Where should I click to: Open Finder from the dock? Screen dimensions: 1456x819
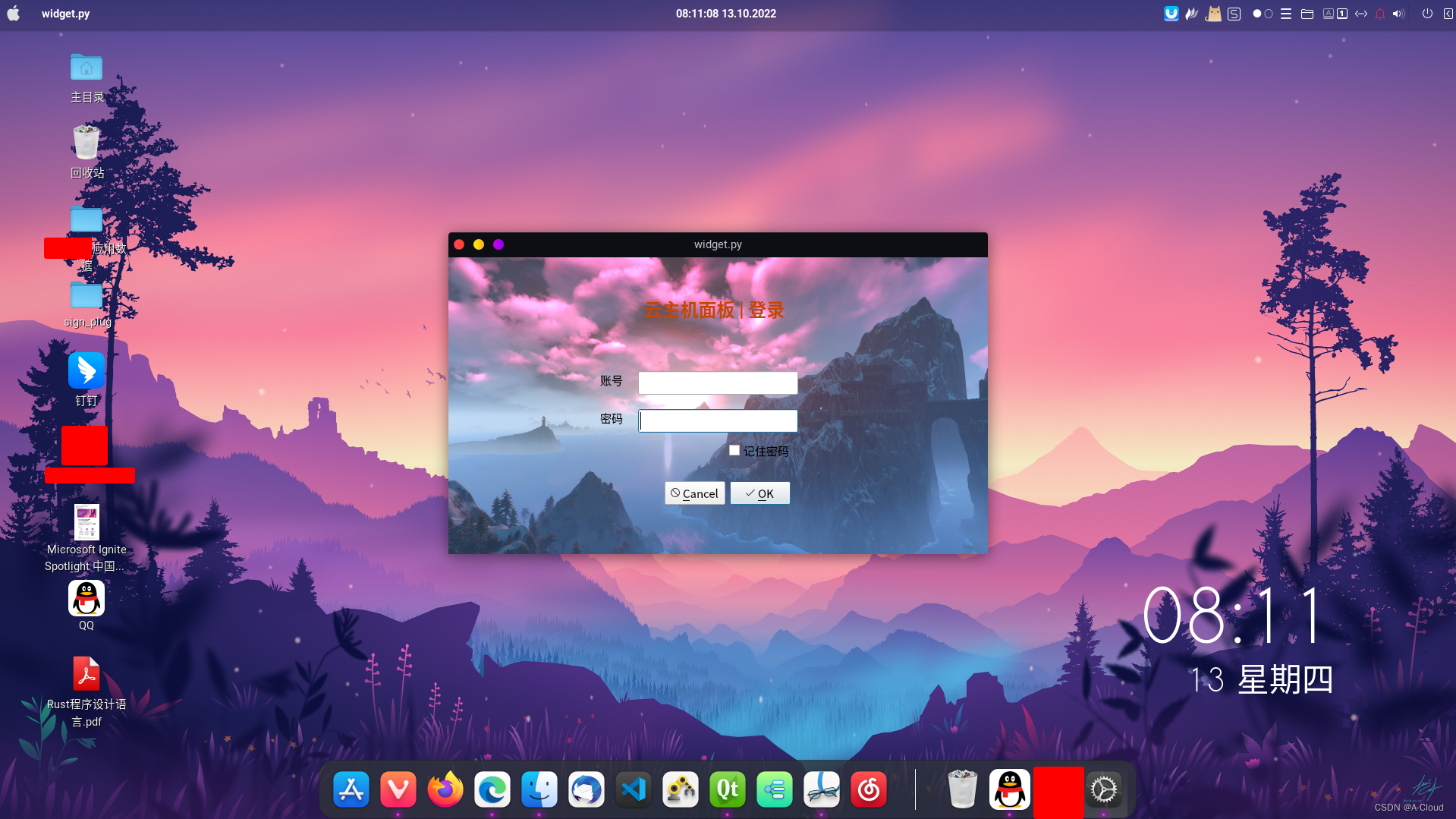(x=539, y=789)
